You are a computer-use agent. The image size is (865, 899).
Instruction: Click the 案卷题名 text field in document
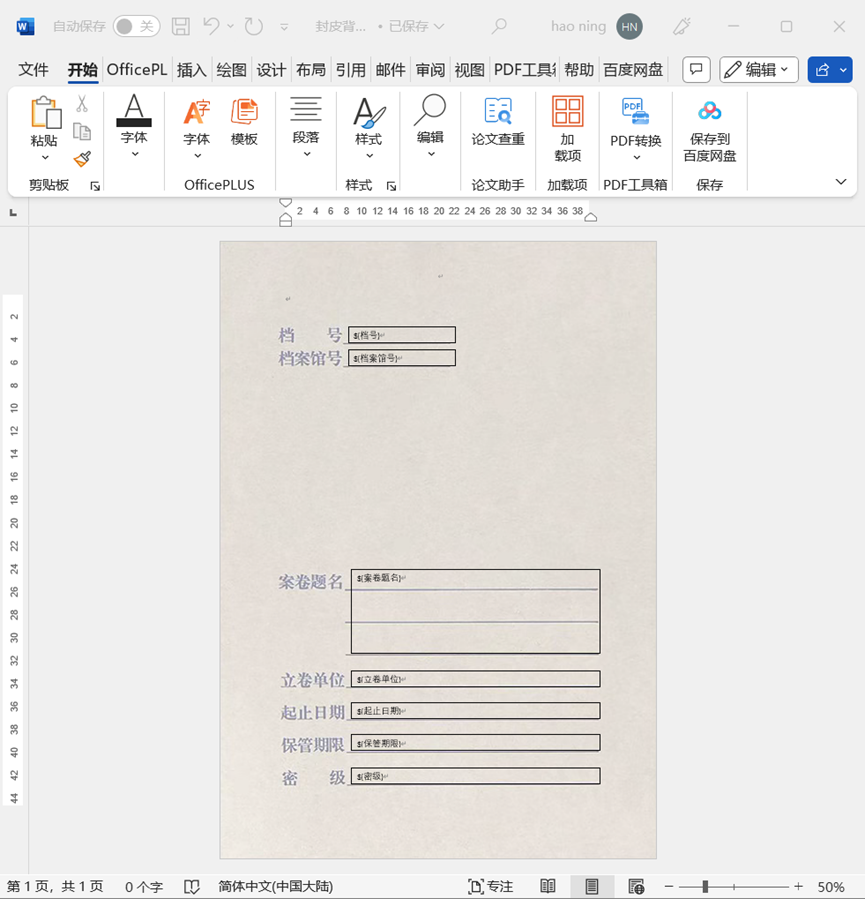point(475,610)
